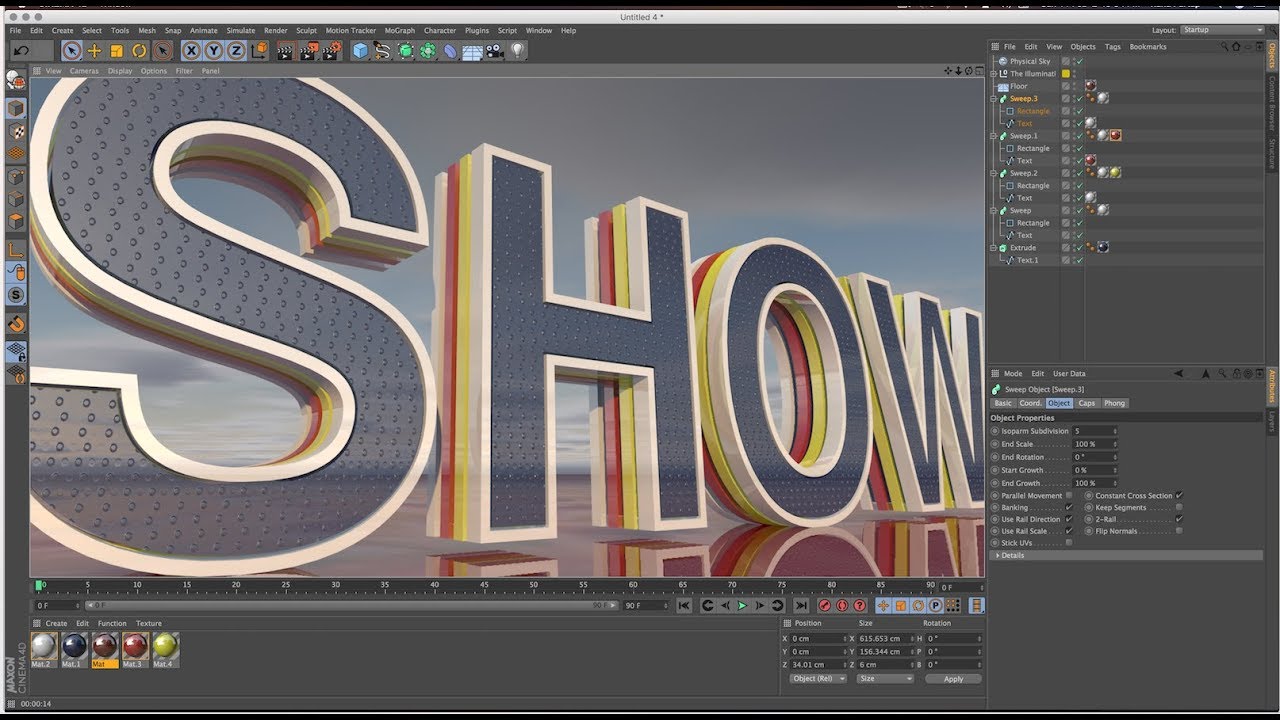Select the Rotate tool in top toolbar

point(139,51)
